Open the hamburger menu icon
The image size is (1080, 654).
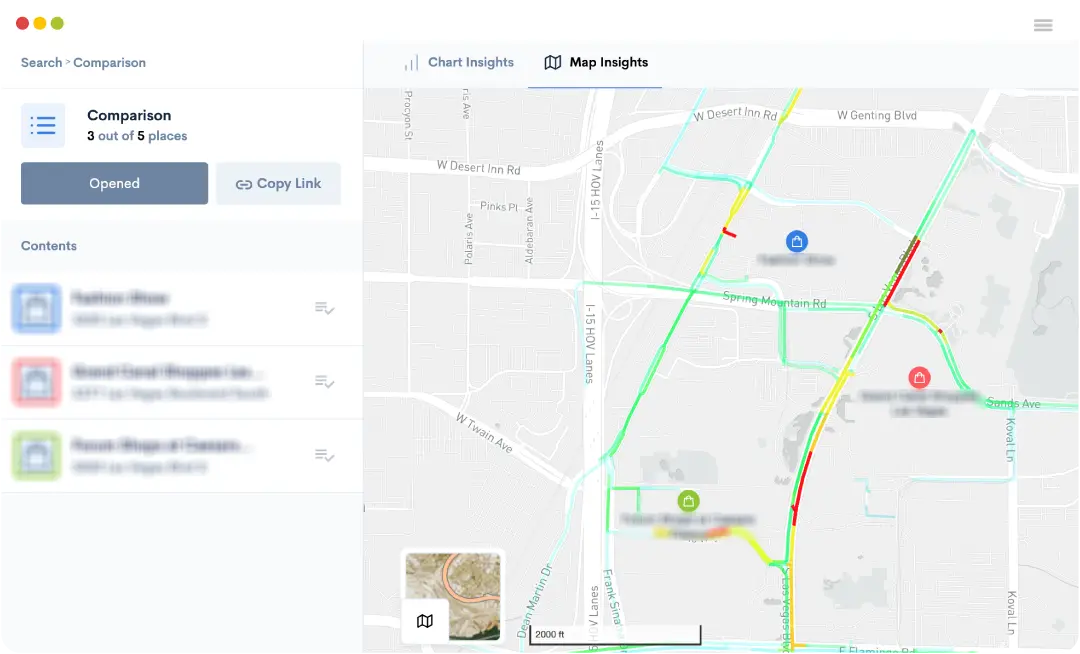point(1043,25)
